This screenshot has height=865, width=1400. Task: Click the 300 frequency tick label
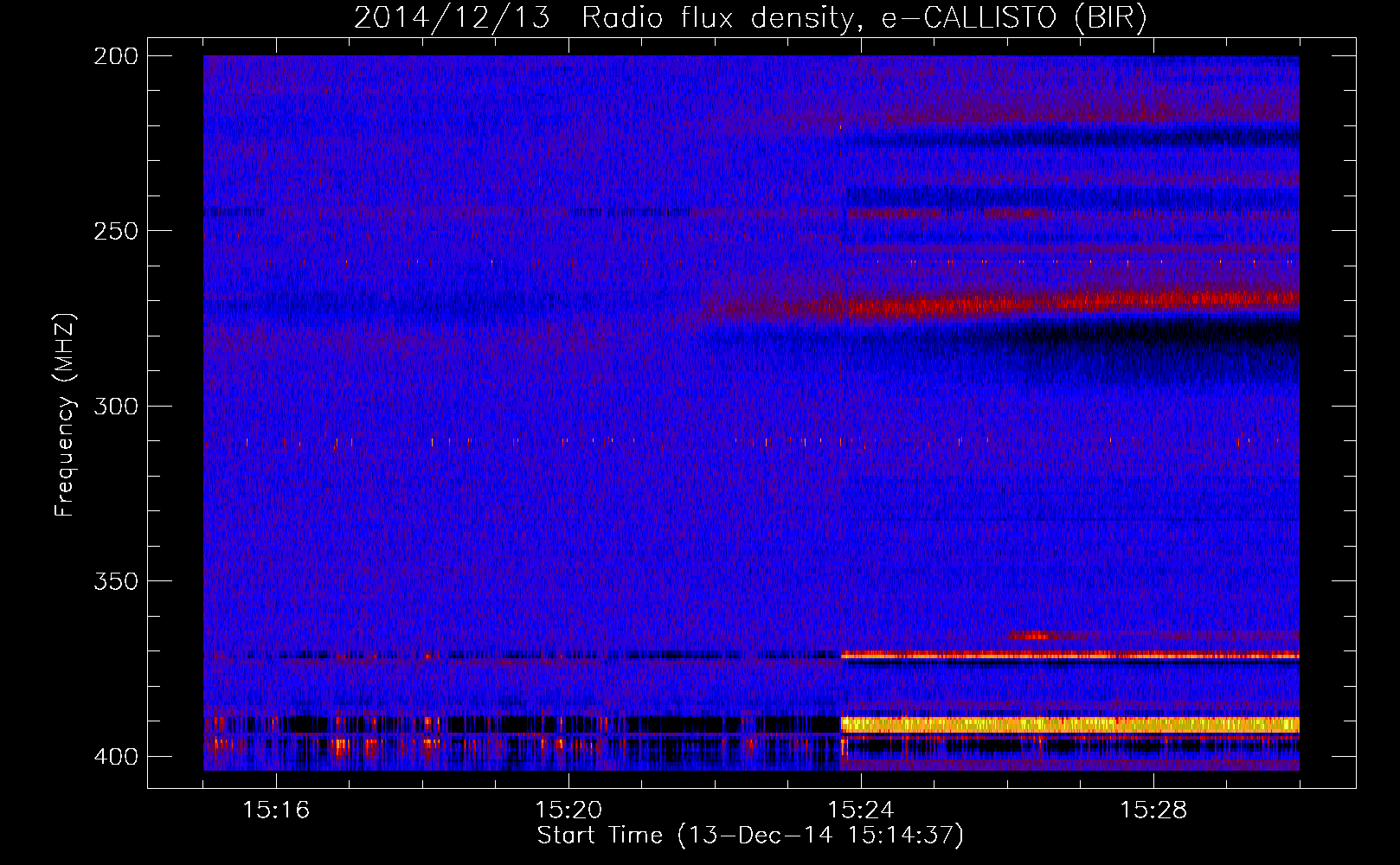pos(115,406)
